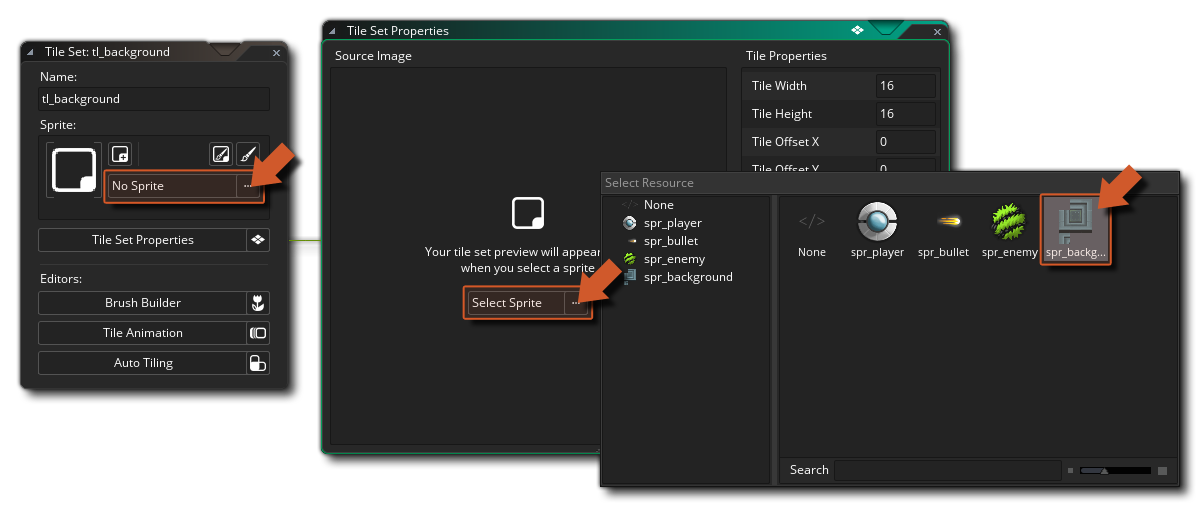Click the Tile Set Properties diamond icon
The width and height of the screenshot is (1200, 507).
[258, 240]
